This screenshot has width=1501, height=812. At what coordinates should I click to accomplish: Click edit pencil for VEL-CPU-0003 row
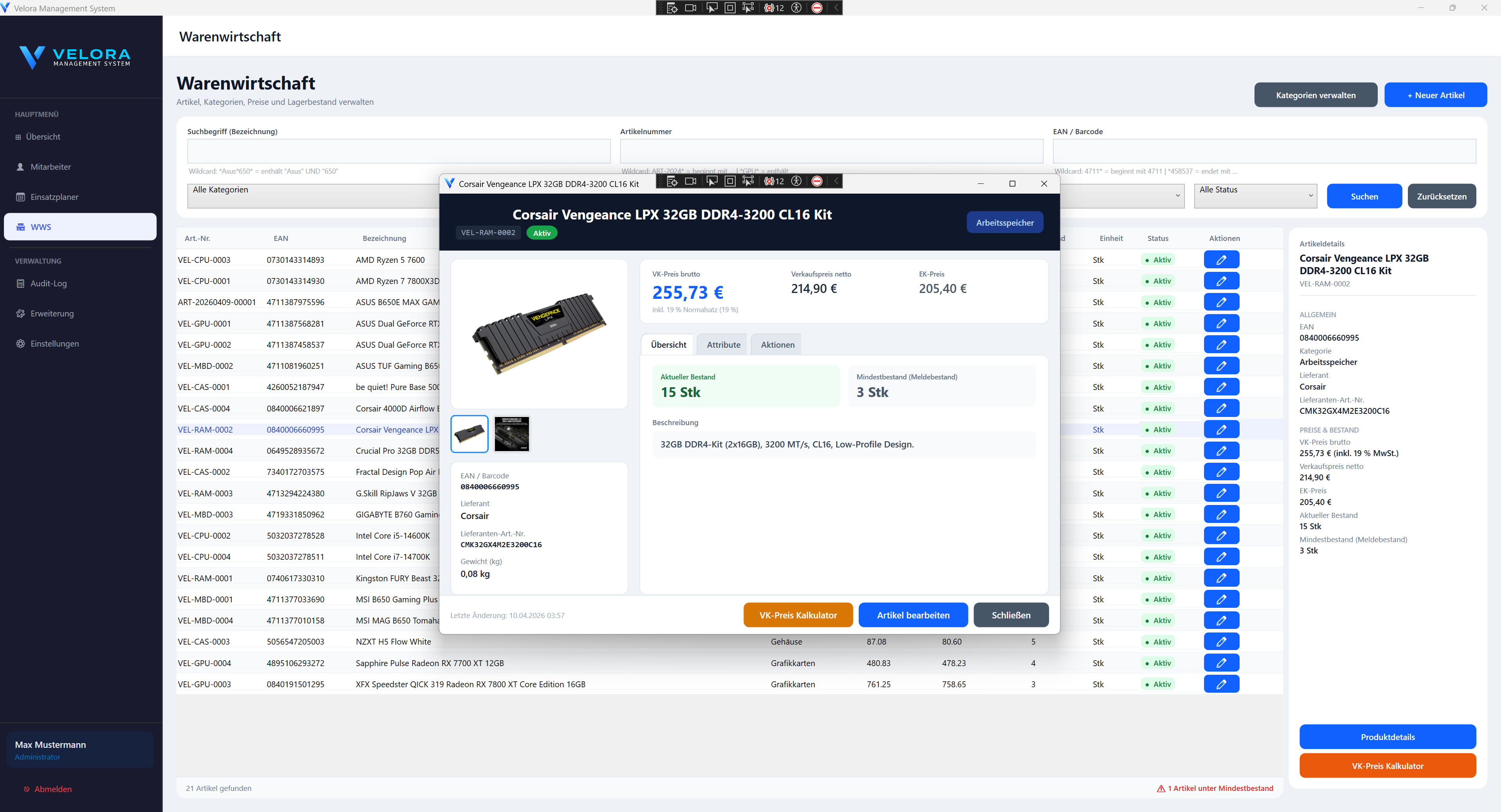click(1221, 260)
